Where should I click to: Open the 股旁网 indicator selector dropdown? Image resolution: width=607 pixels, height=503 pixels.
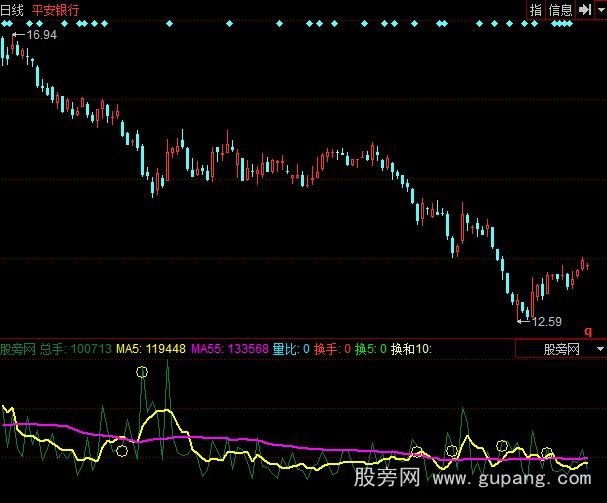pos(561,349)
